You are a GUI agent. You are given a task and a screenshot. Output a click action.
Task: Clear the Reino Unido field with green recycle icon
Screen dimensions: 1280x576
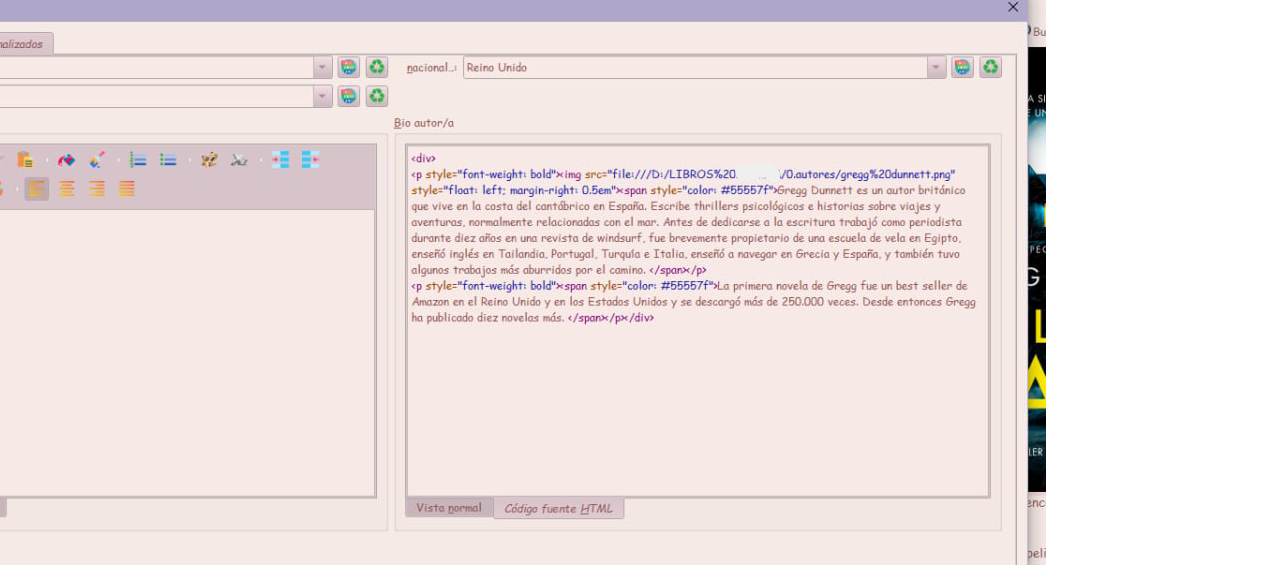click(990, 67)
